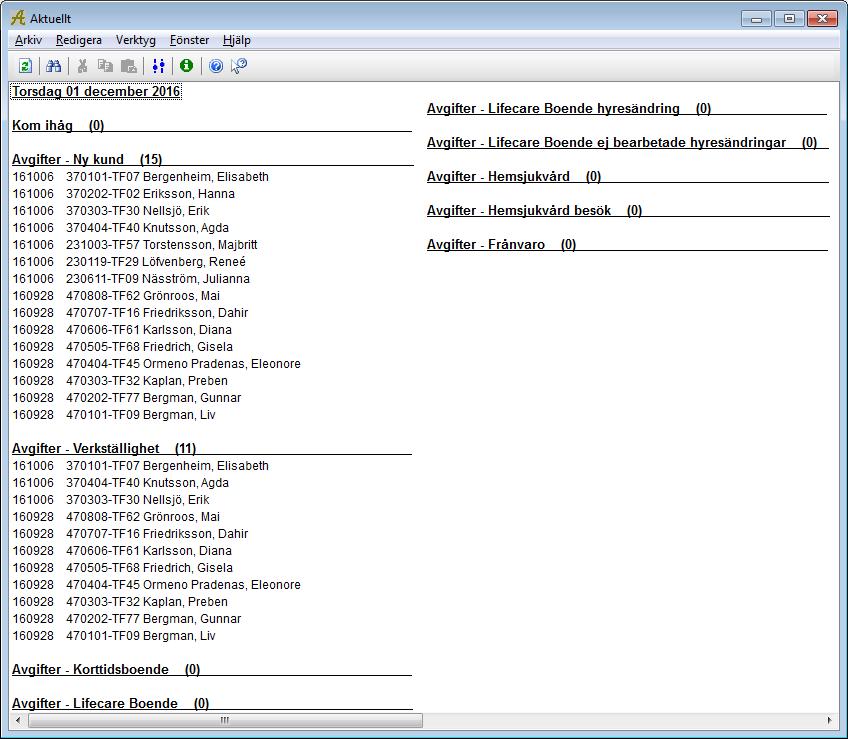Screen dimensions: 848x739
Task: Click the Copy icon in the toolbar
Action: pos(105,66)
